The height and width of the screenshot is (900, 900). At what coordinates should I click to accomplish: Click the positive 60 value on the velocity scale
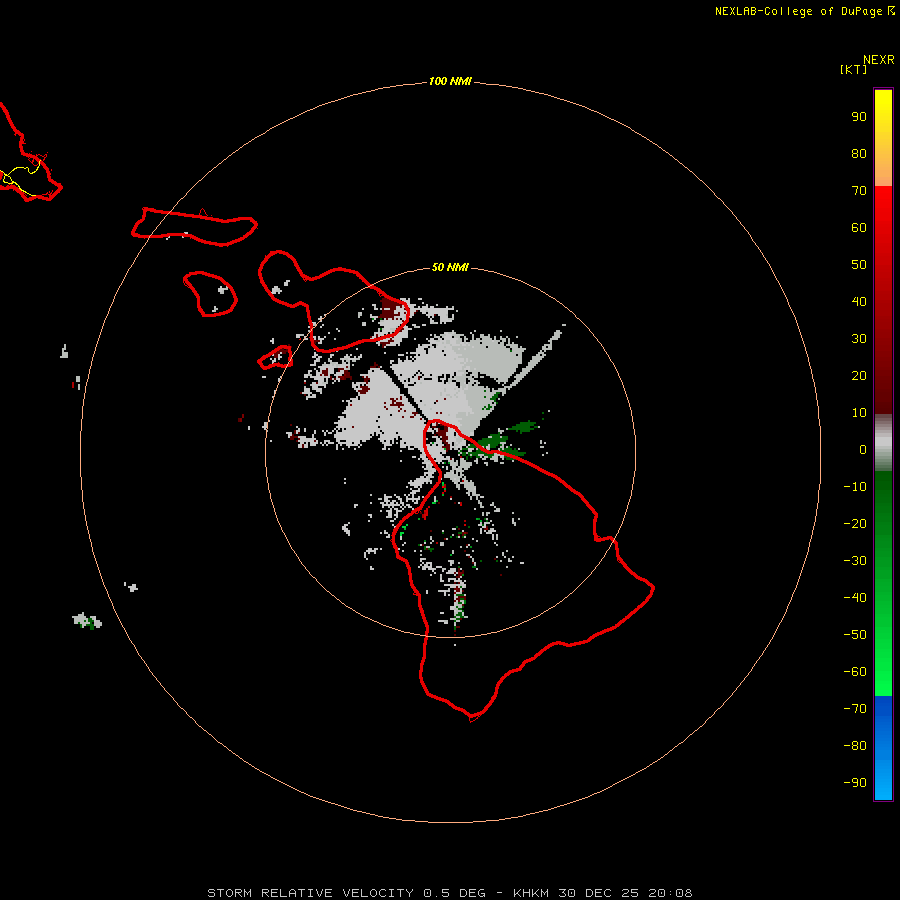(x=859, y=227)
